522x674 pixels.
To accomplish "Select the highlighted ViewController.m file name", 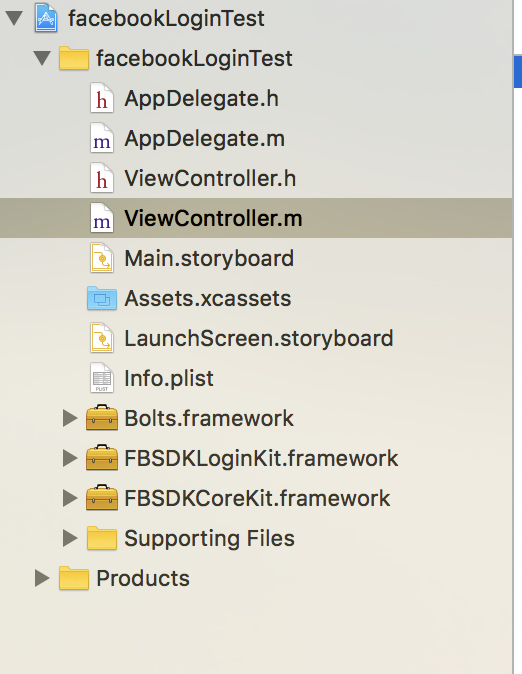I will coord(213,218).
